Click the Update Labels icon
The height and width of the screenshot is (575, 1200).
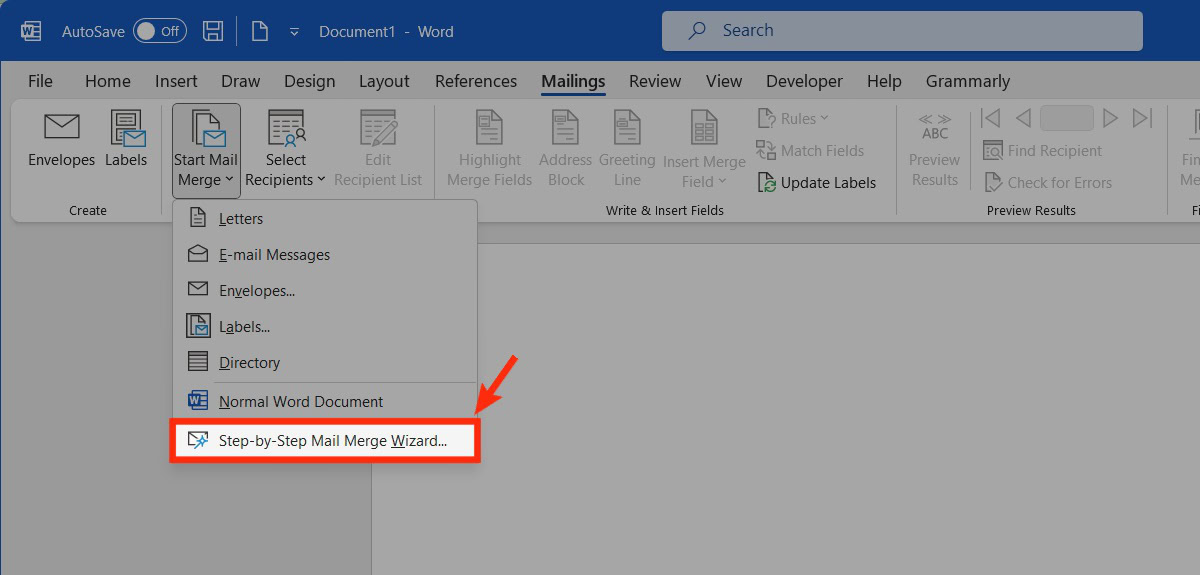pyautogui.click(x=766, y=183)
